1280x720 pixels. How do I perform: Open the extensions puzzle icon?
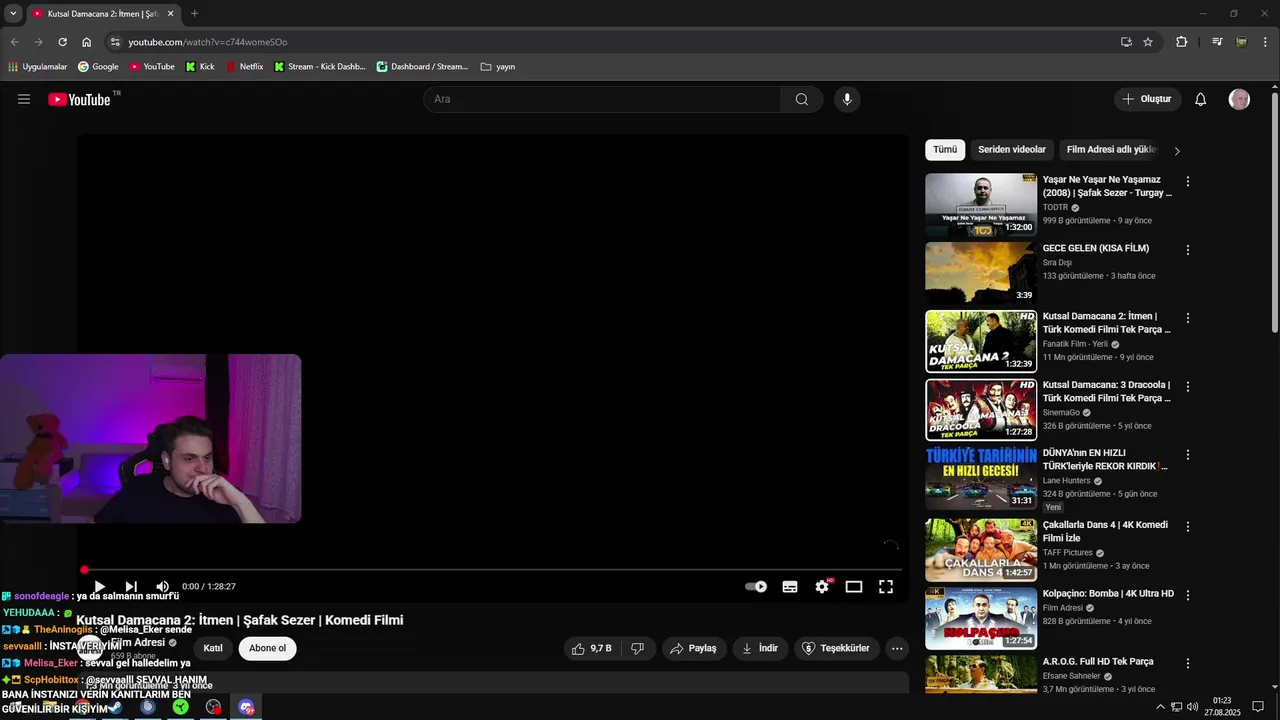click(1182, 42)
